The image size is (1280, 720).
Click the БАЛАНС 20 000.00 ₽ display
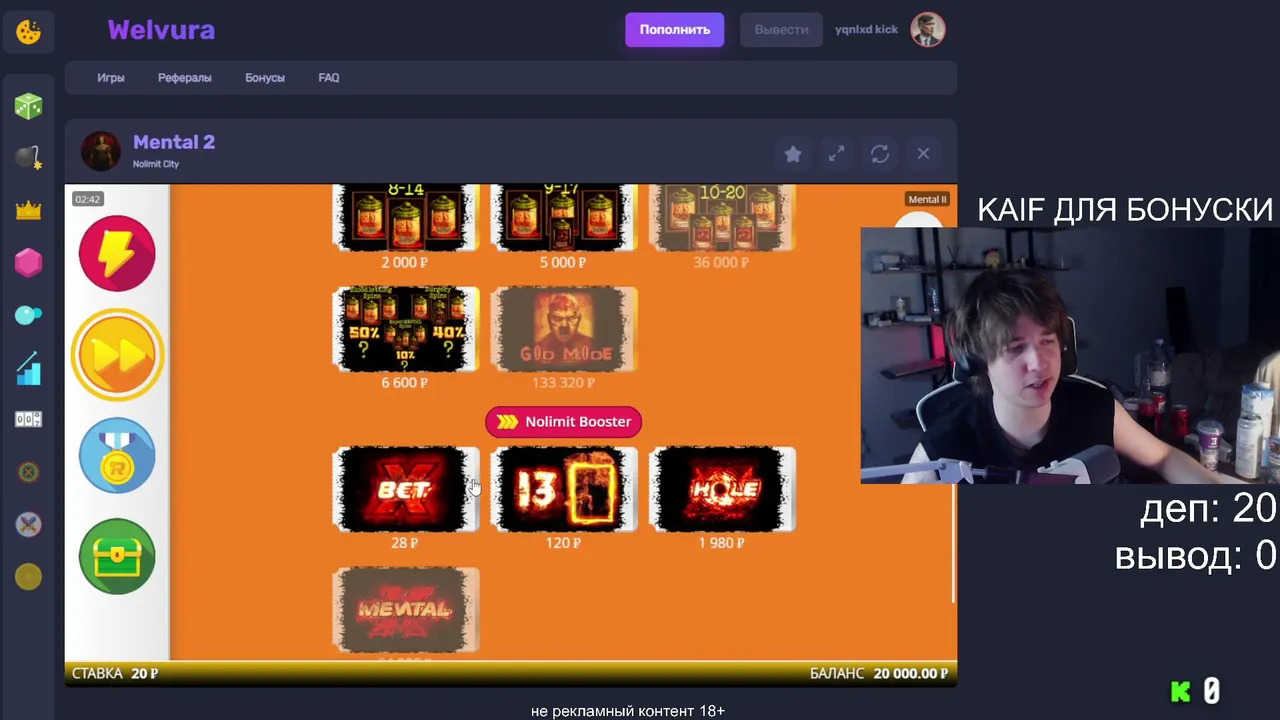point(879,674)
